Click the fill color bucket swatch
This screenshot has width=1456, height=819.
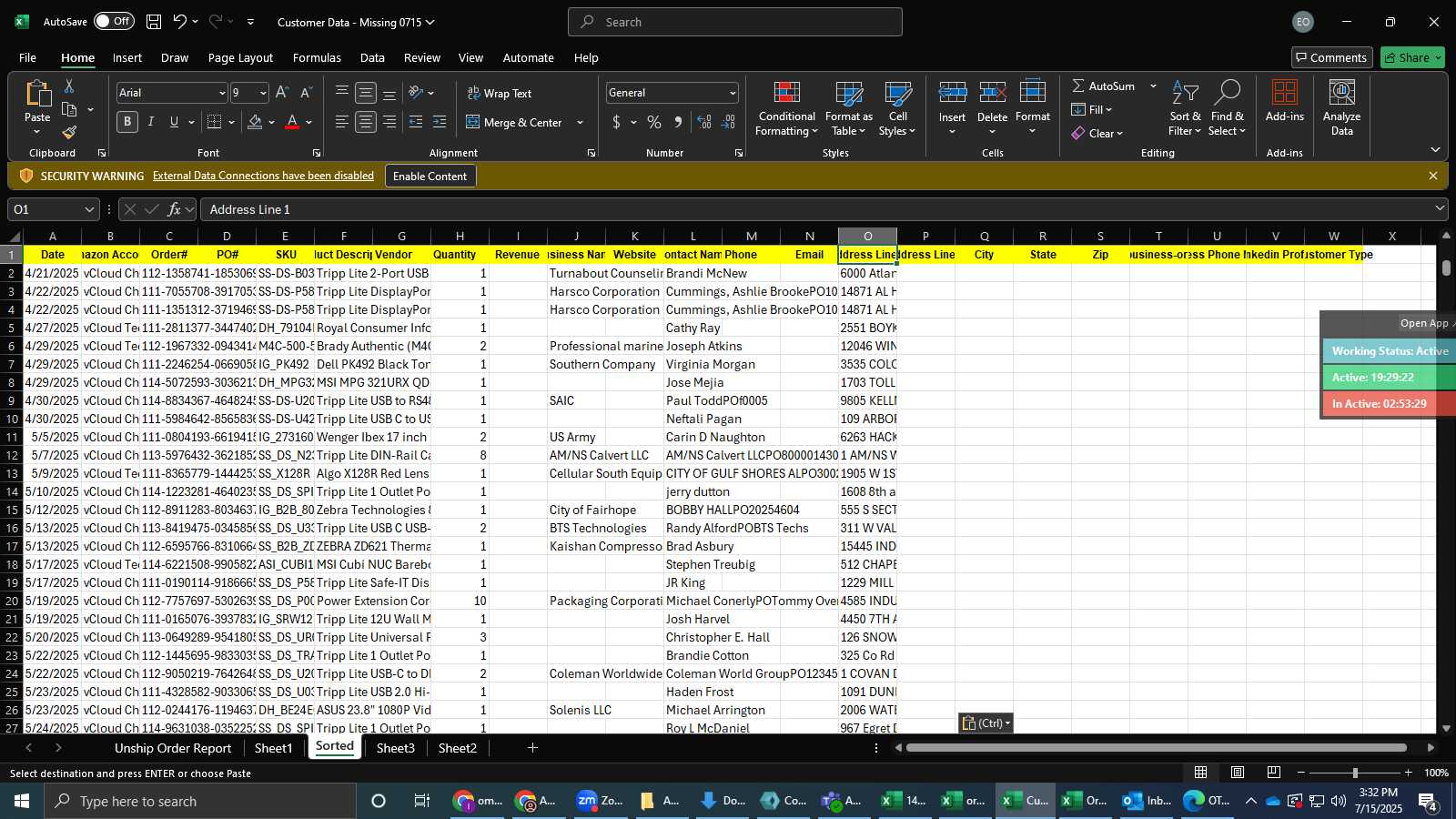256,122
